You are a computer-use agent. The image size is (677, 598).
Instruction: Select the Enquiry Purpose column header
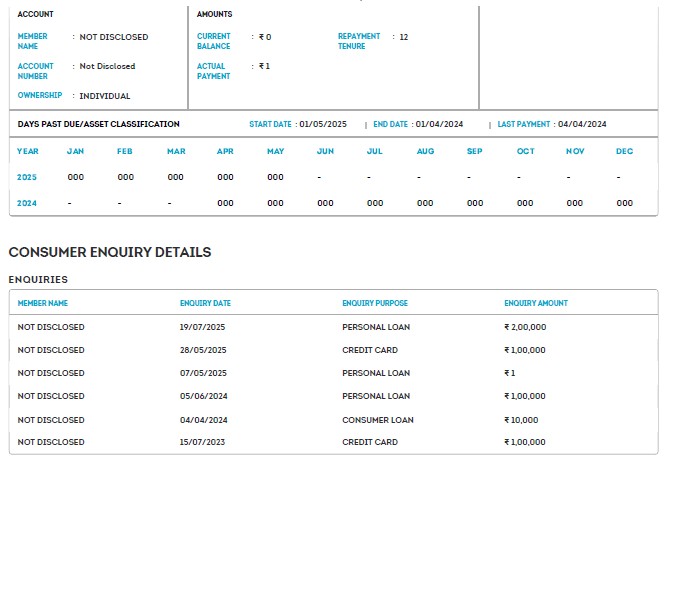(375, 303)
